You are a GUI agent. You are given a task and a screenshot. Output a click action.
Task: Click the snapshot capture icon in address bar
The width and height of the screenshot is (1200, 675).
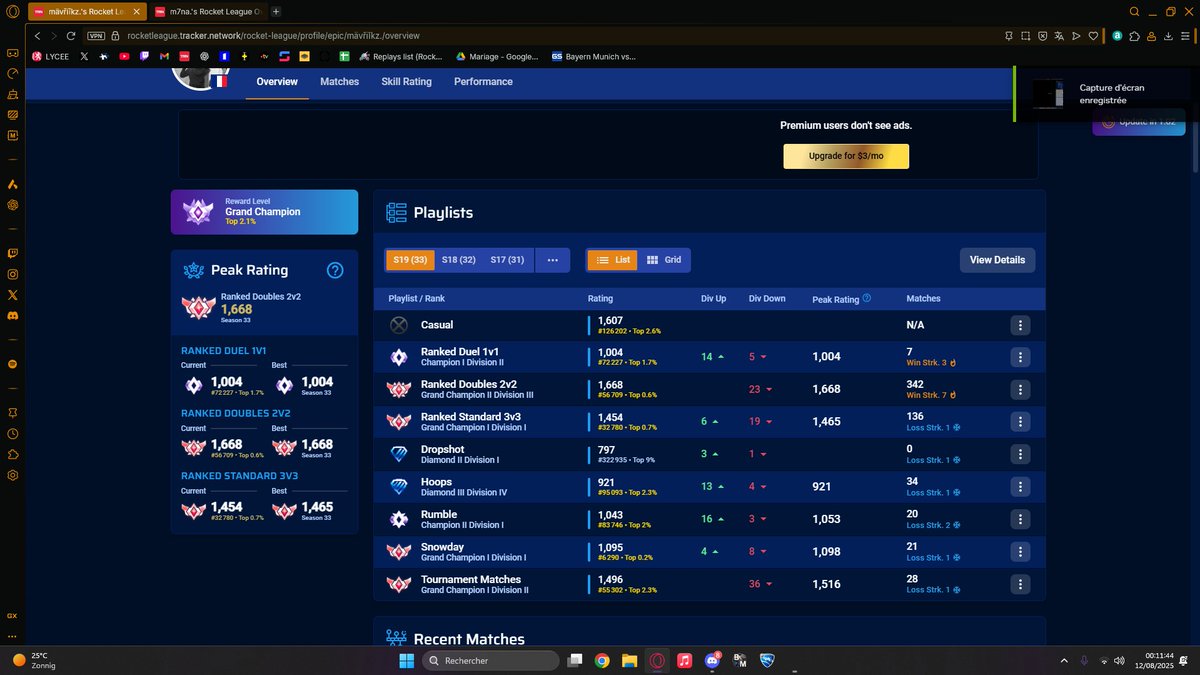1026,35
